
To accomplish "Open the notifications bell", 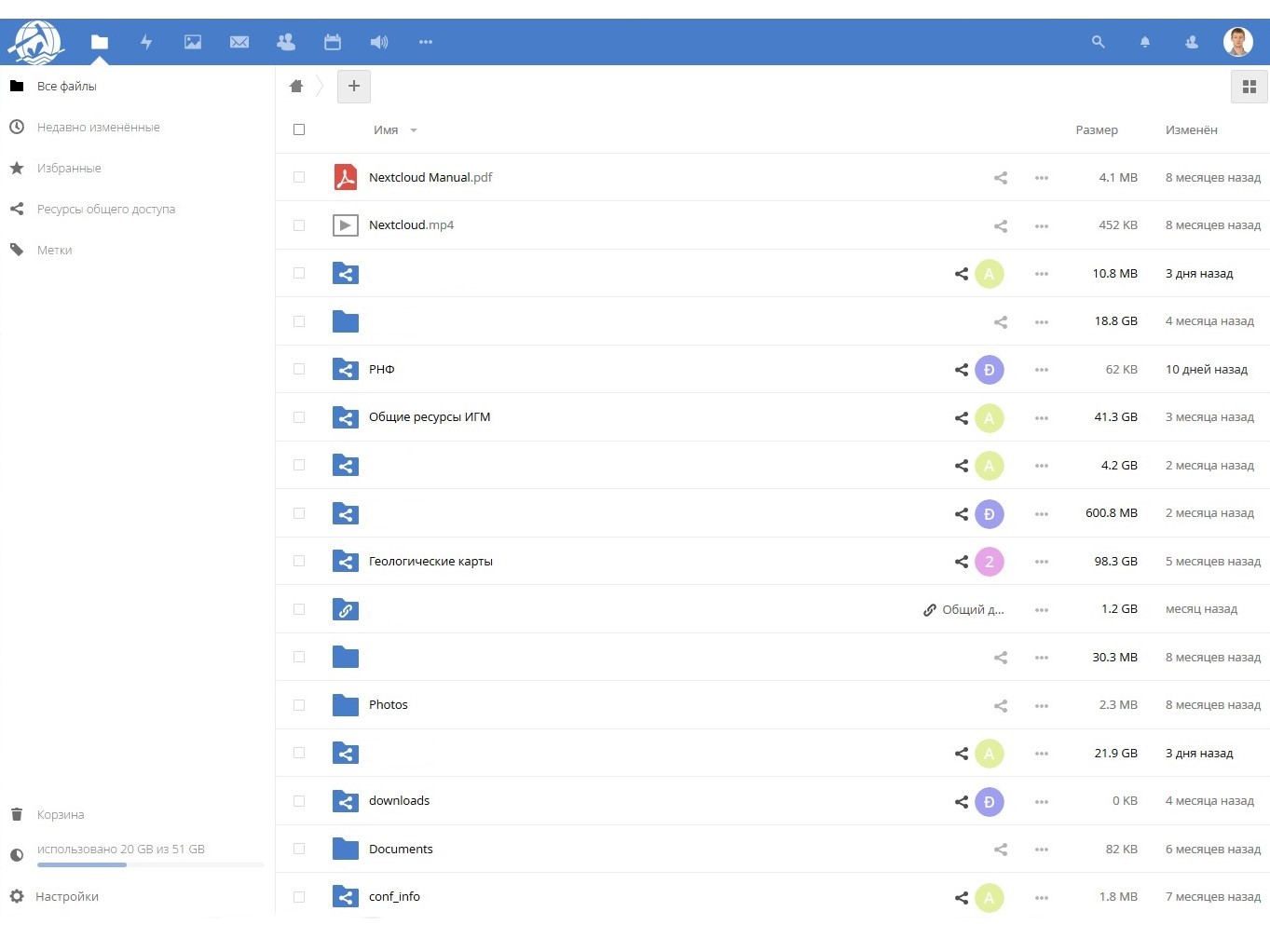I will (x=1145, y=42).
